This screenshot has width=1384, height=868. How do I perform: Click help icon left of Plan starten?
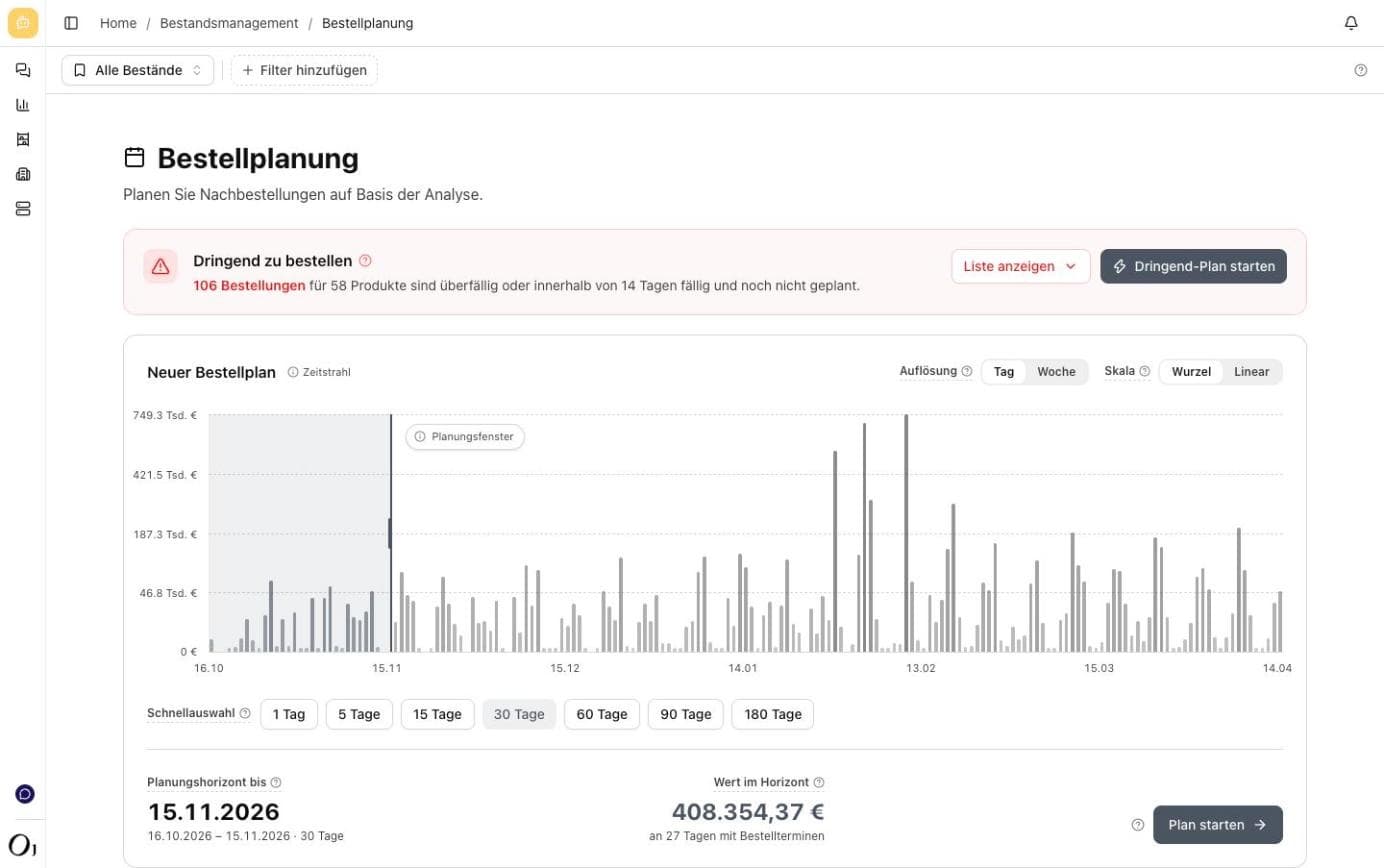click(1137, 825)
